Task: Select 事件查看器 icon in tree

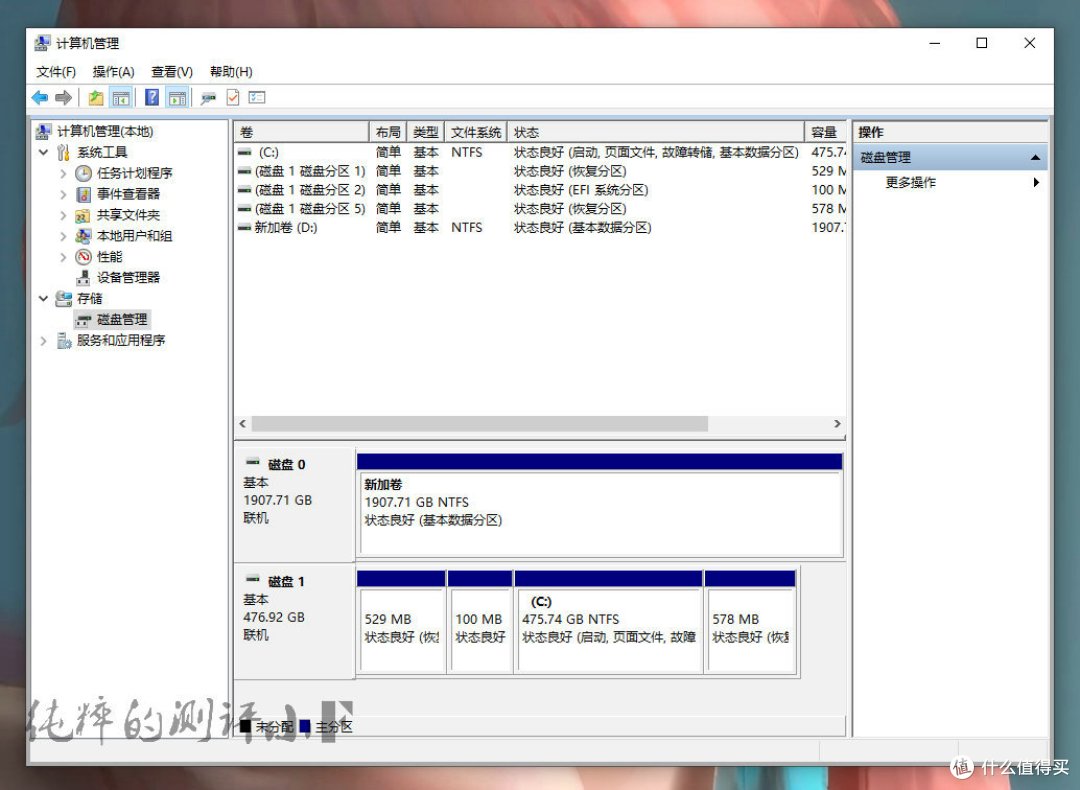Action: tap(83, 194)
